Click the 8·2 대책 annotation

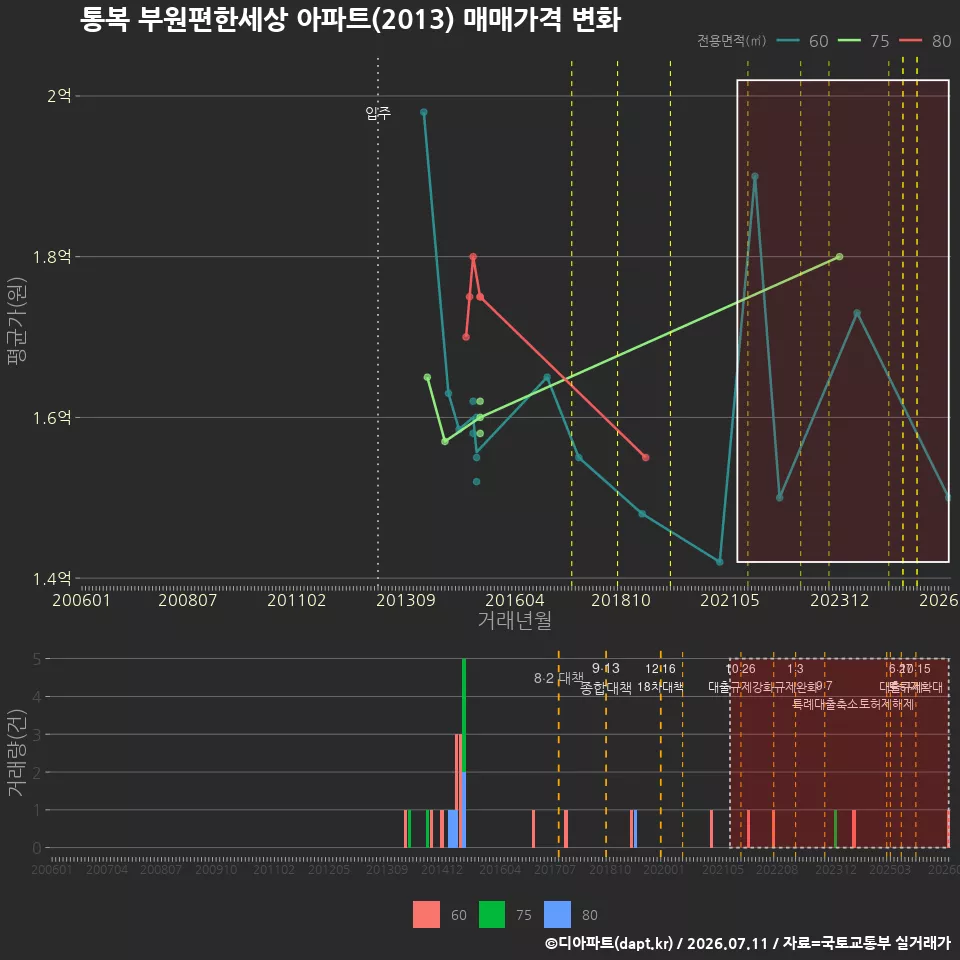558,678
